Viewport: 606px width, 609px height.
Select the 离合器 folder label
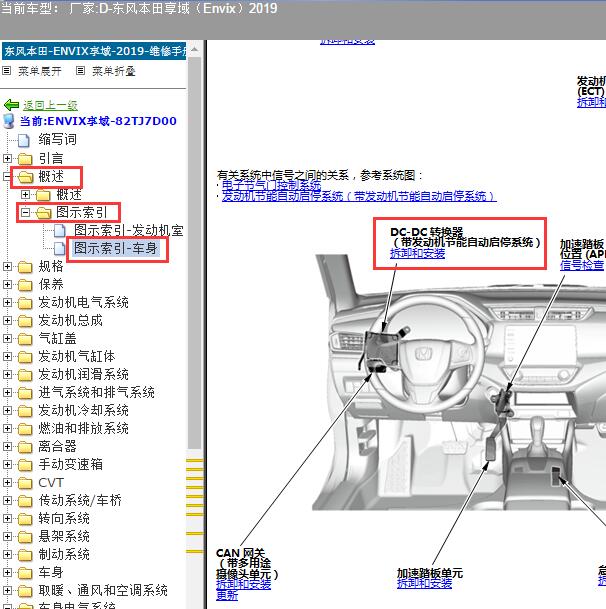tap(57, 447)
